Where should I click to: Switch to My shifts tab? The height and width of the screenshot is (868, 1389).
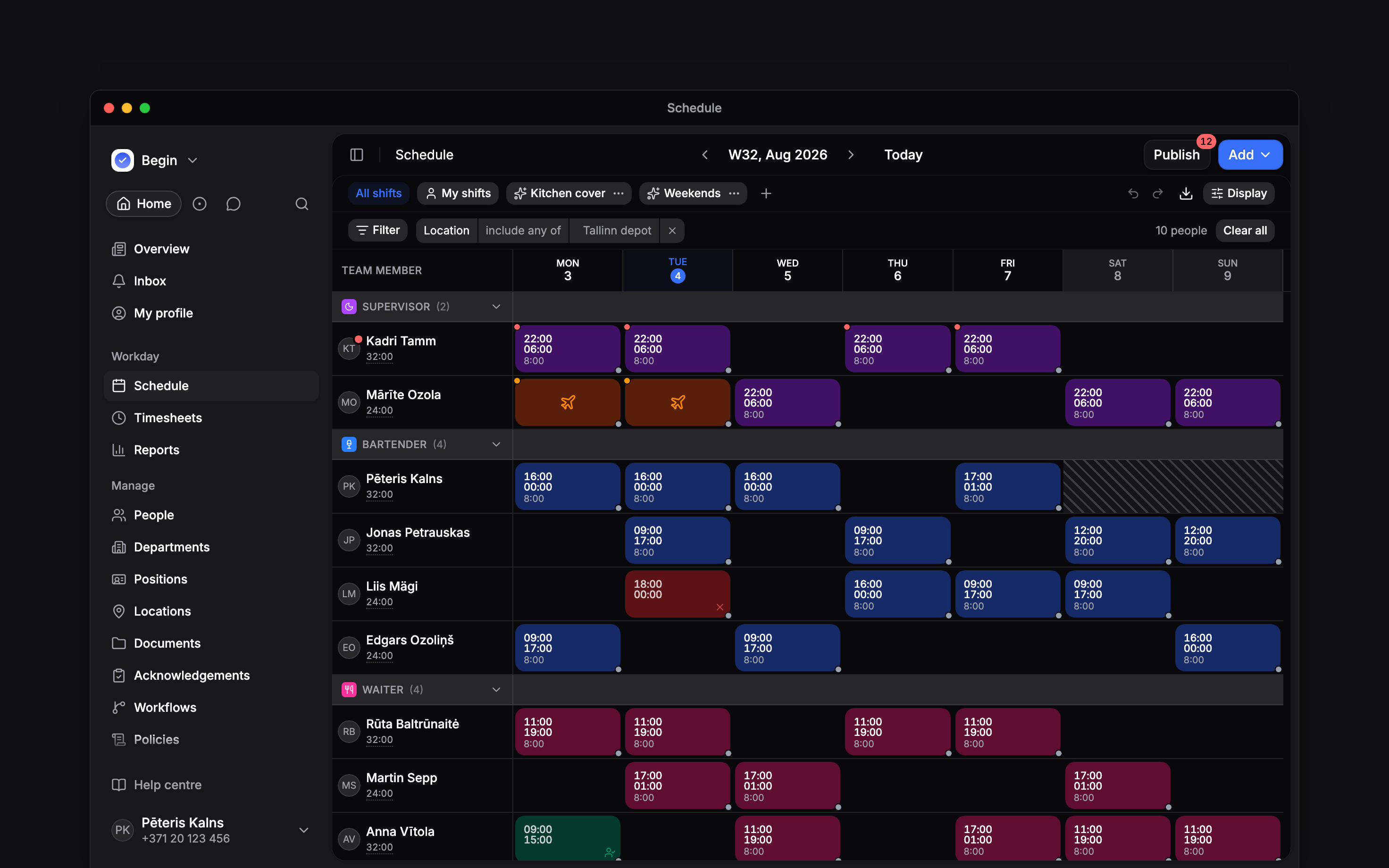tap(458, 193)
